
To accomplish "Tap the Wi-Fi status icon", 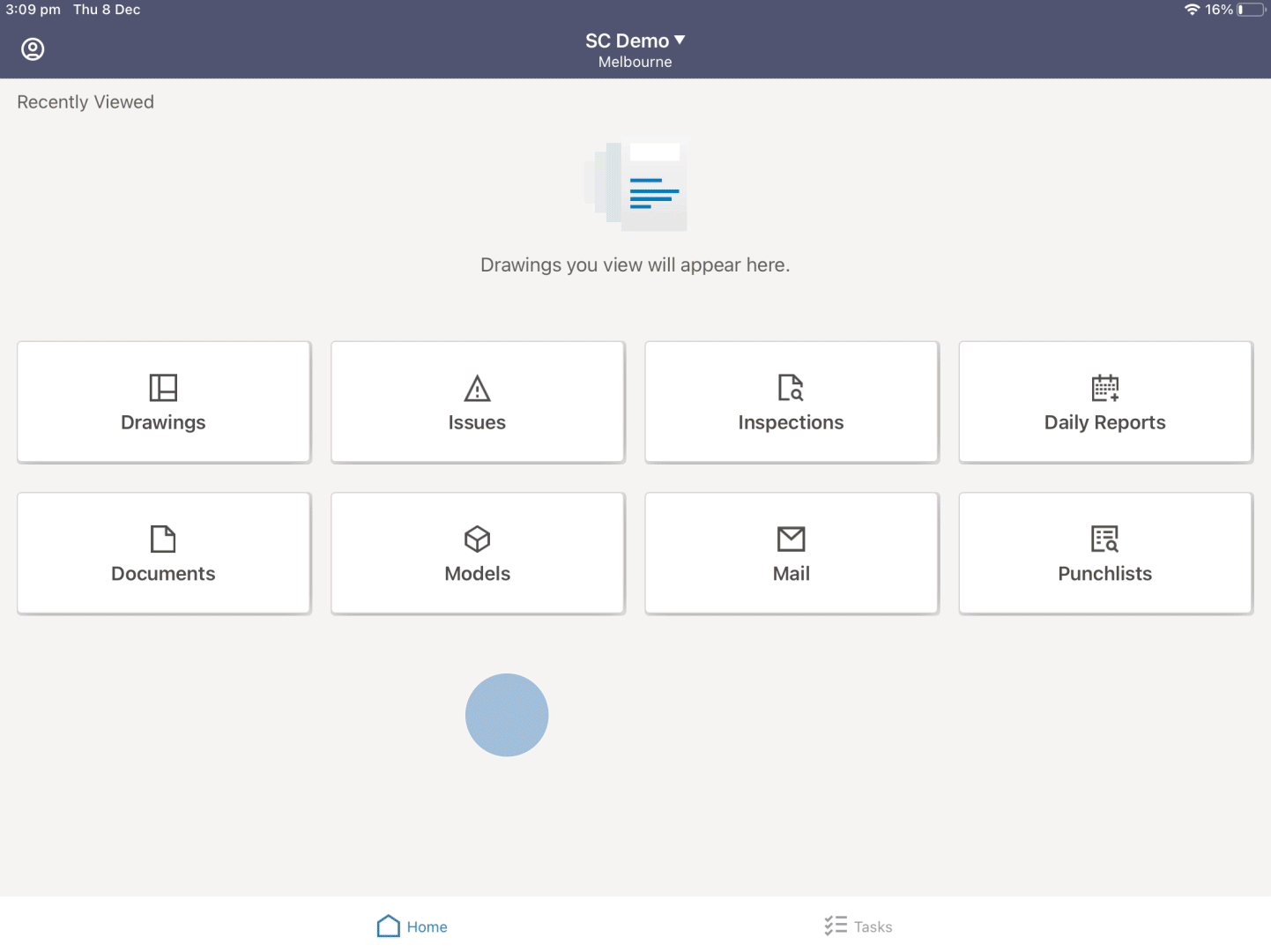I will coord(1192,10).
